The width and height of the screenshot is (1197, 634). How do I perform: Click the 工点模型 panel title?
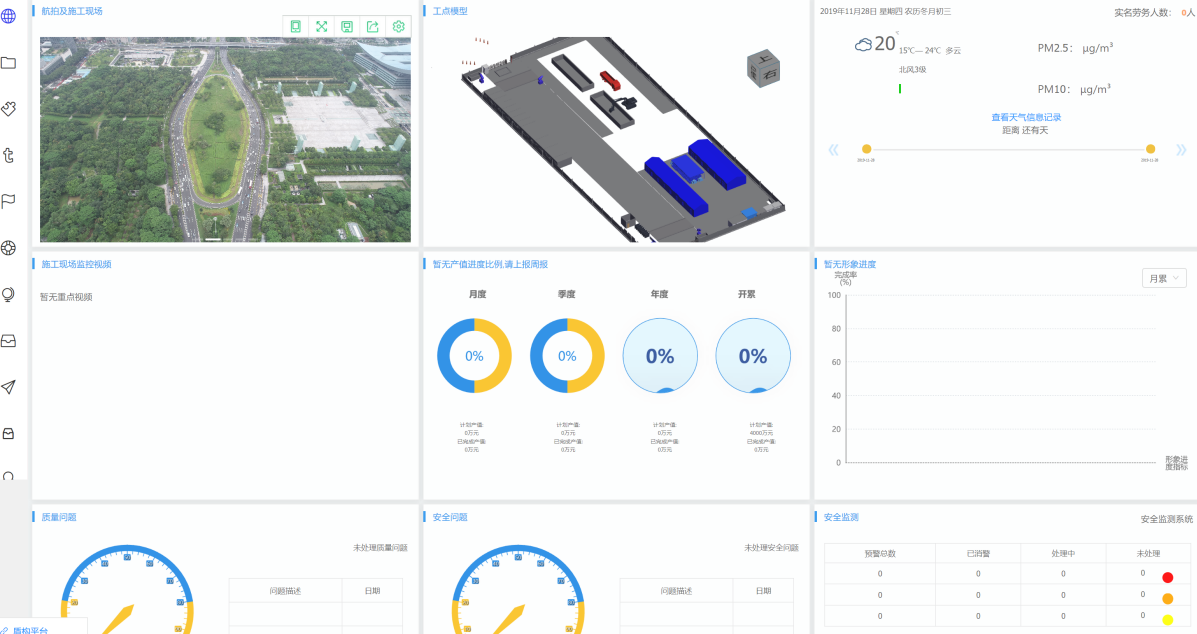[450, 11]
